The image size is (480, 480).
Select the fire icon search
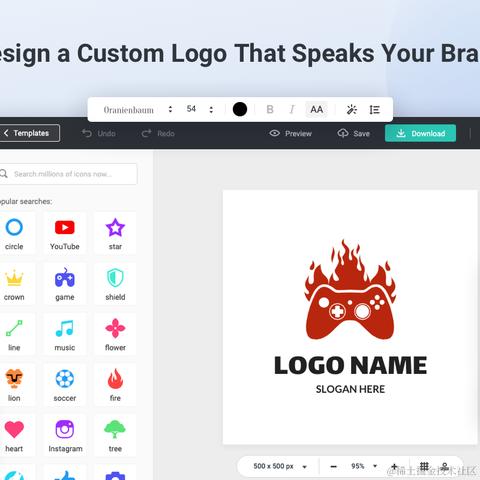click(x=115, y=385)
